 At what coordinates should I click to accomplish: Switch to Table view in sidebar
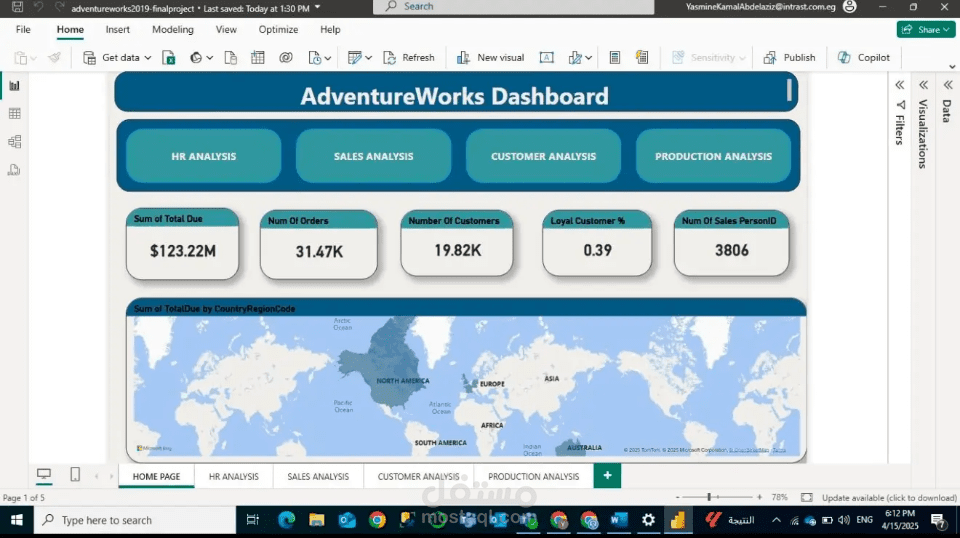pos(15,114)
